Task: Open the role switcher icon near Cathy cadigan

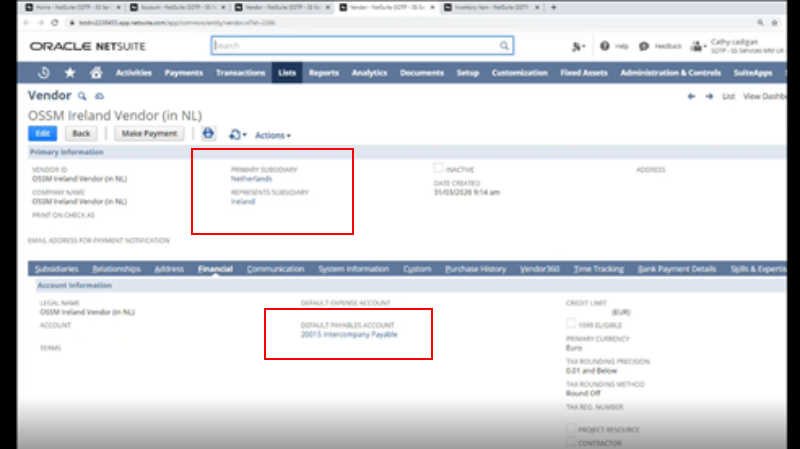Action: (x=697, y=46)
